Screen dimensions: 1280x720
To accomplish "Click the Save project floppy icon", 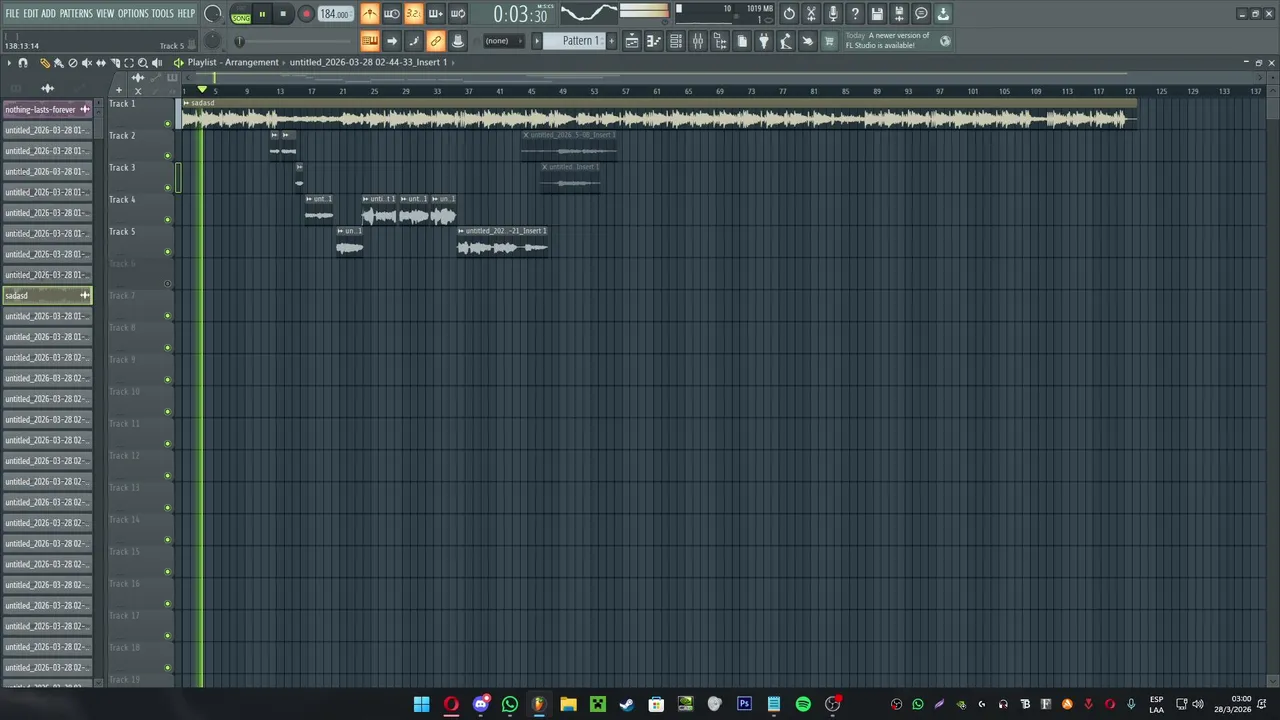I will click(x=877, y=14).
